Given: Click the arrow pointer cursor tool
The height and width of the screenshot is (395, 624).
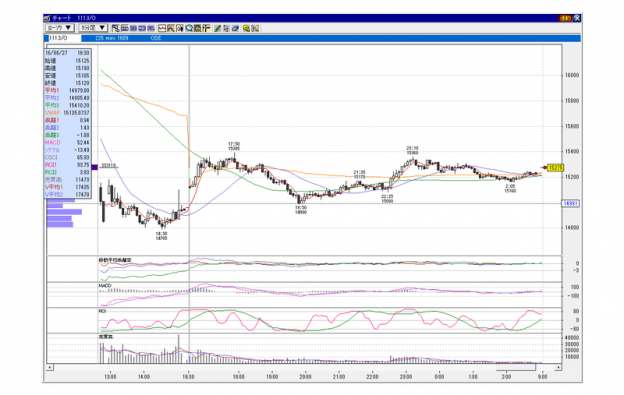Looking at the screenshot, I should pyautogui.click(x=226, y=28).
